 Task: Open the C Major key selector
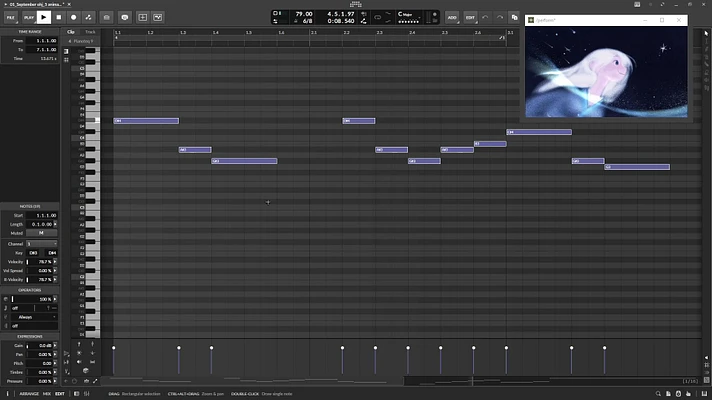pyautogui.click(x=408, y=15)
